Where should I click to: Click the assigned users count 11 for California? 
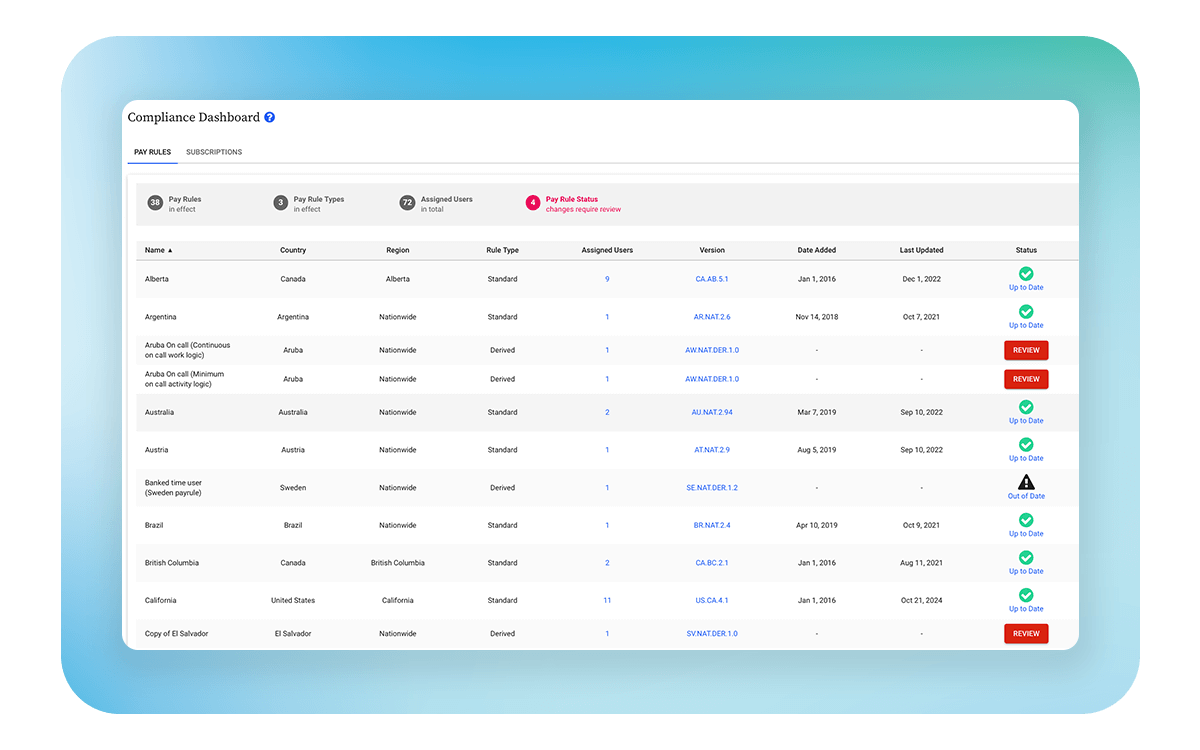[x=607, y=600]
